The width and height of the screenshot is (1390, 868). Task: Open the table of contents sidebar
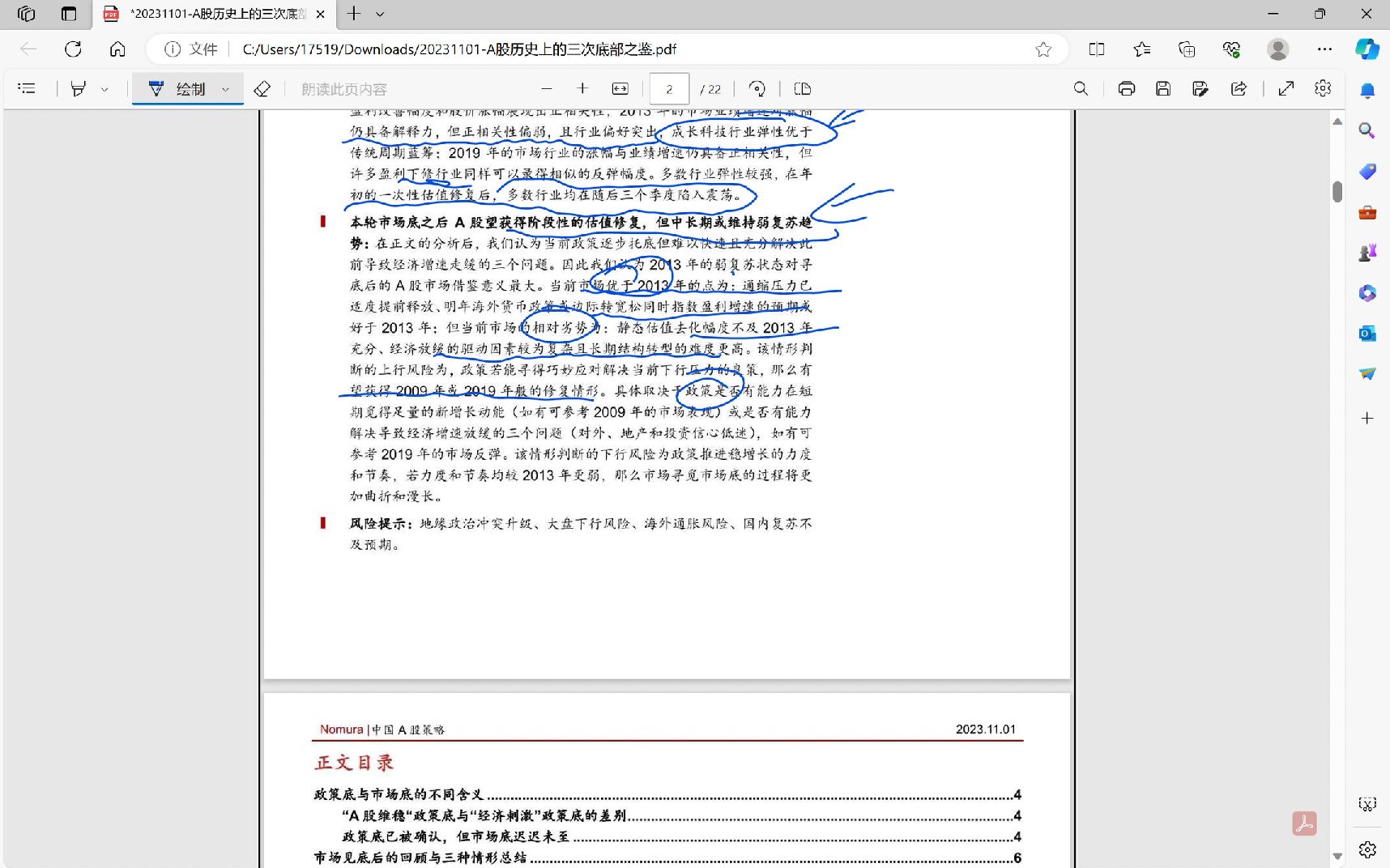27,89
